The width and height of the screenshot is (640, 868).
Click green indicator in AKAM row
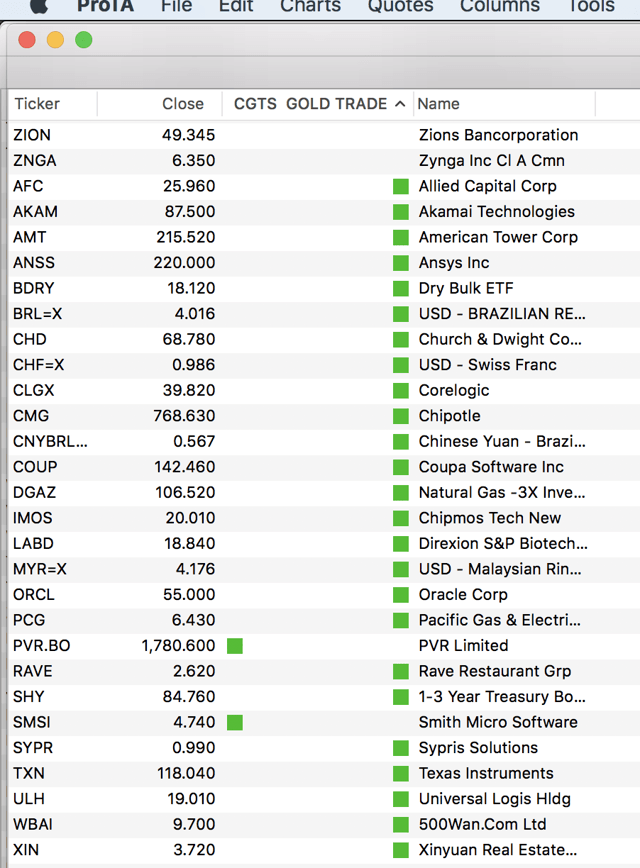point(401,212)
